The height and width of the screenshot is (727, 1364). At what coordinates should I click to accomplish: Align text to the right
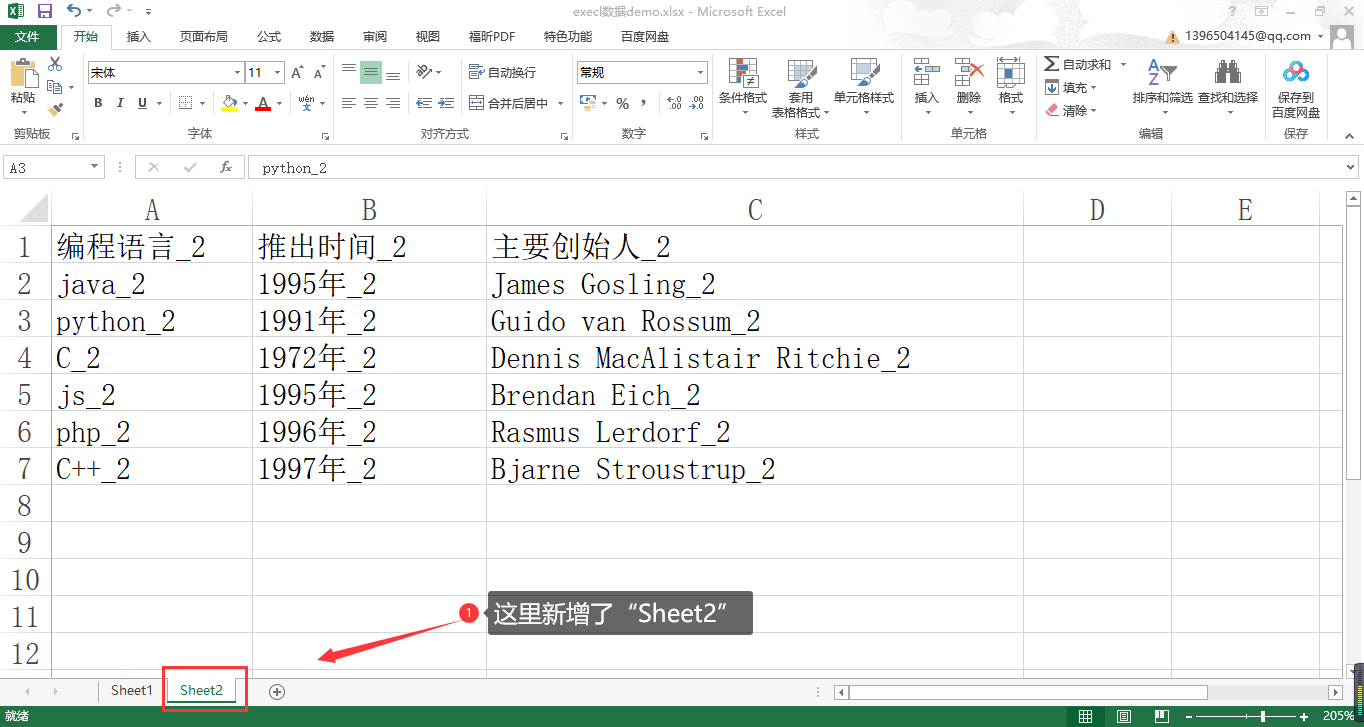393,103
